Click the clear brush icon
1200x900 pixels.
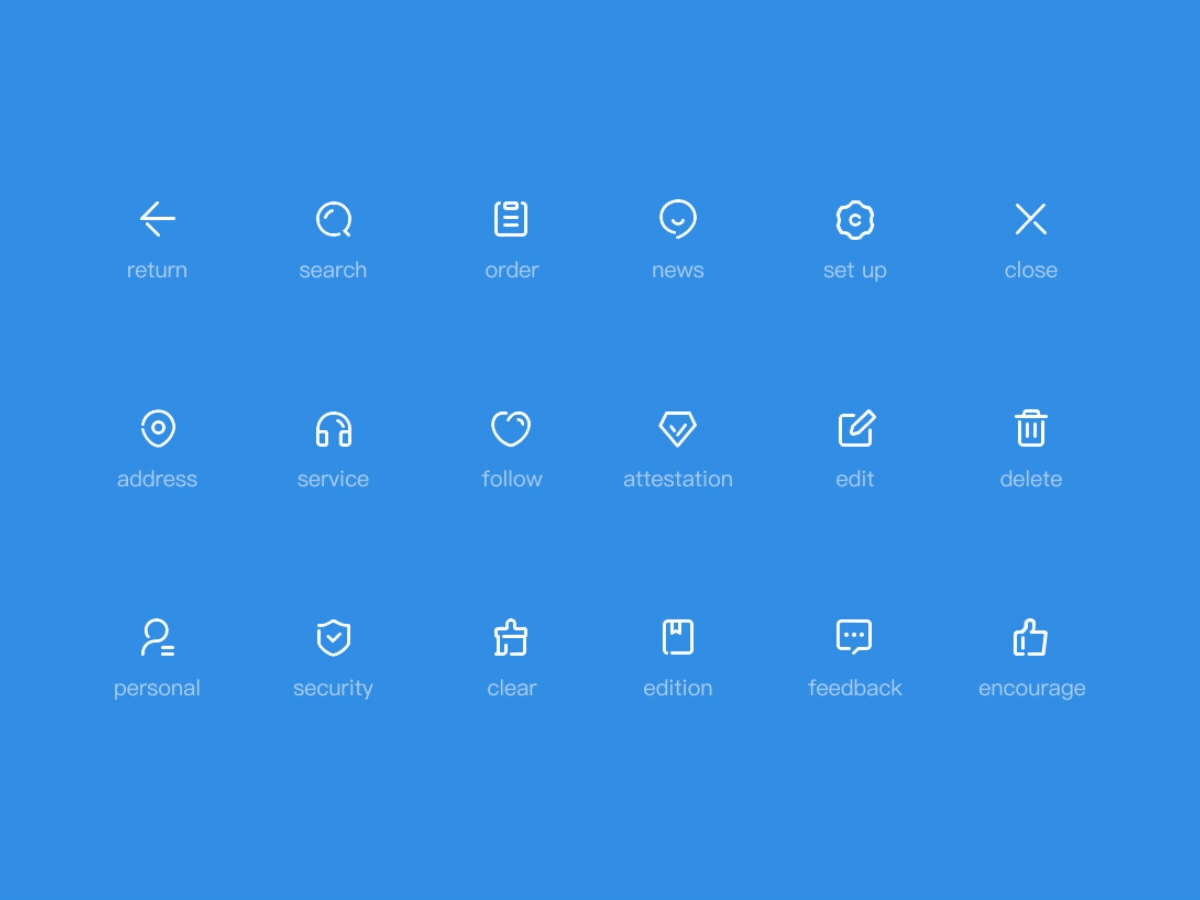point(511,638)
